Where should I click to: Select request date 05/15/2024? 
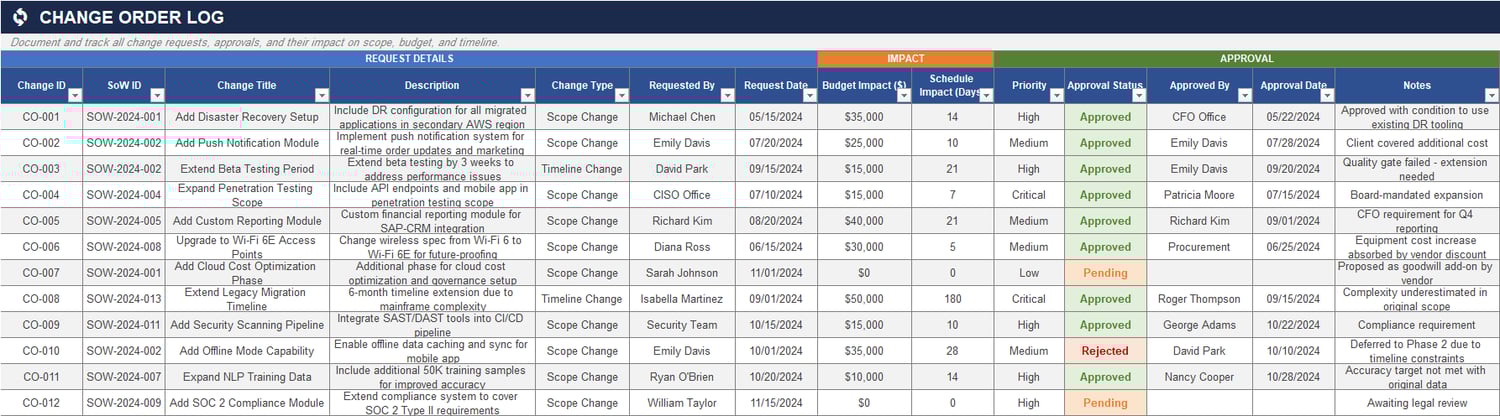click(x=777, y=117)
